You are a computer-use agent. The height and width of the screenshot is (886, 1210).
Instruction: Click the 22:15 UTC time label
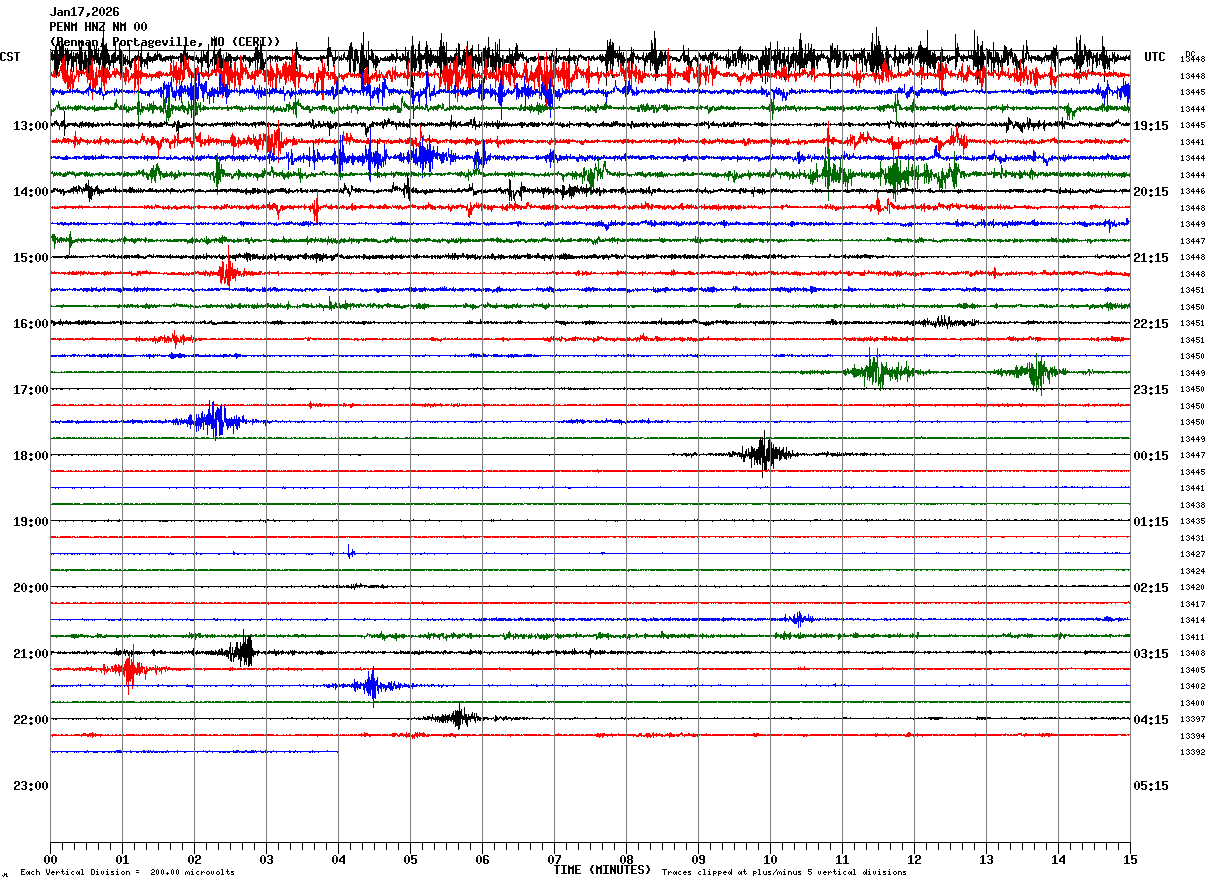(x=1151, y=324)
